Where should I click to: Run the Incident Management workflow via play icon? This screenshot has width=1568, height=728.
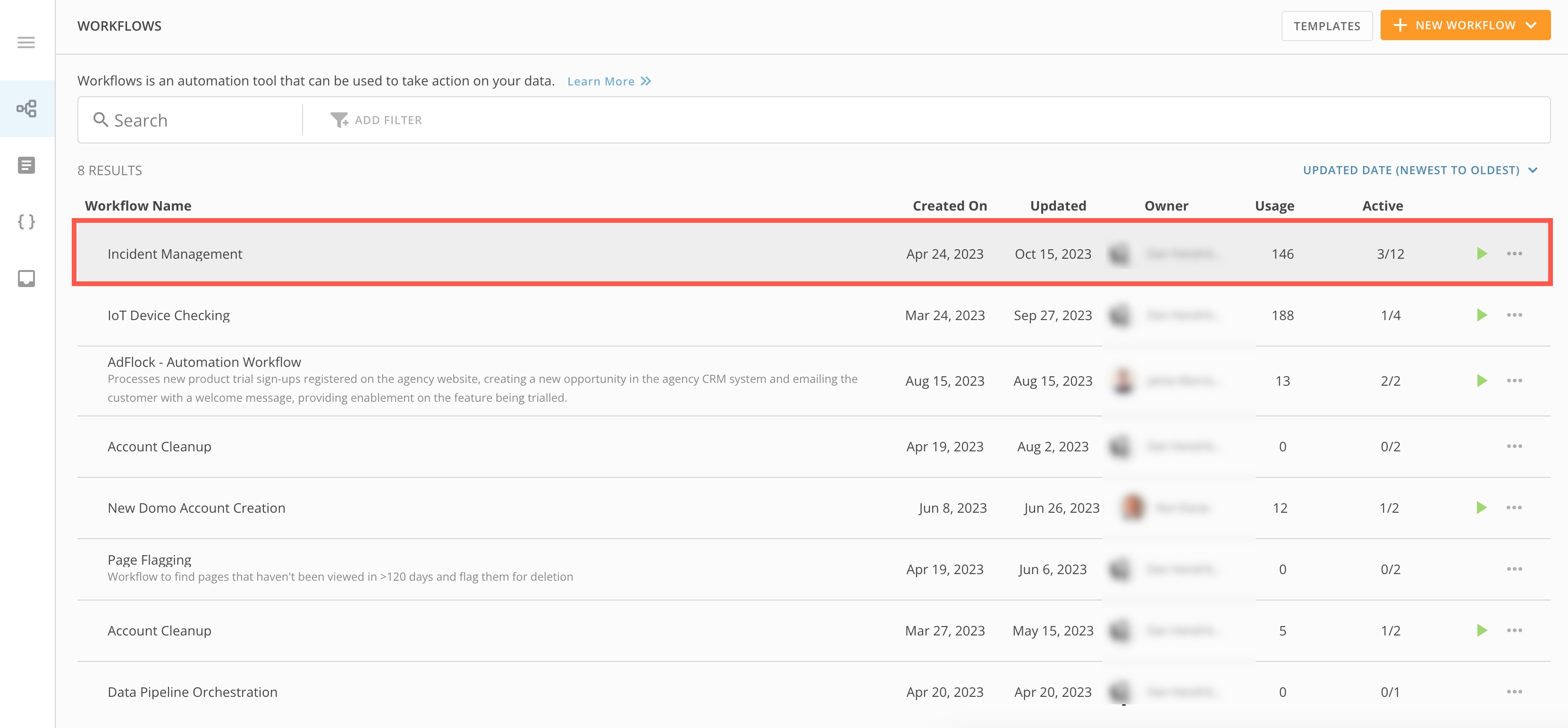(1482, 254)
